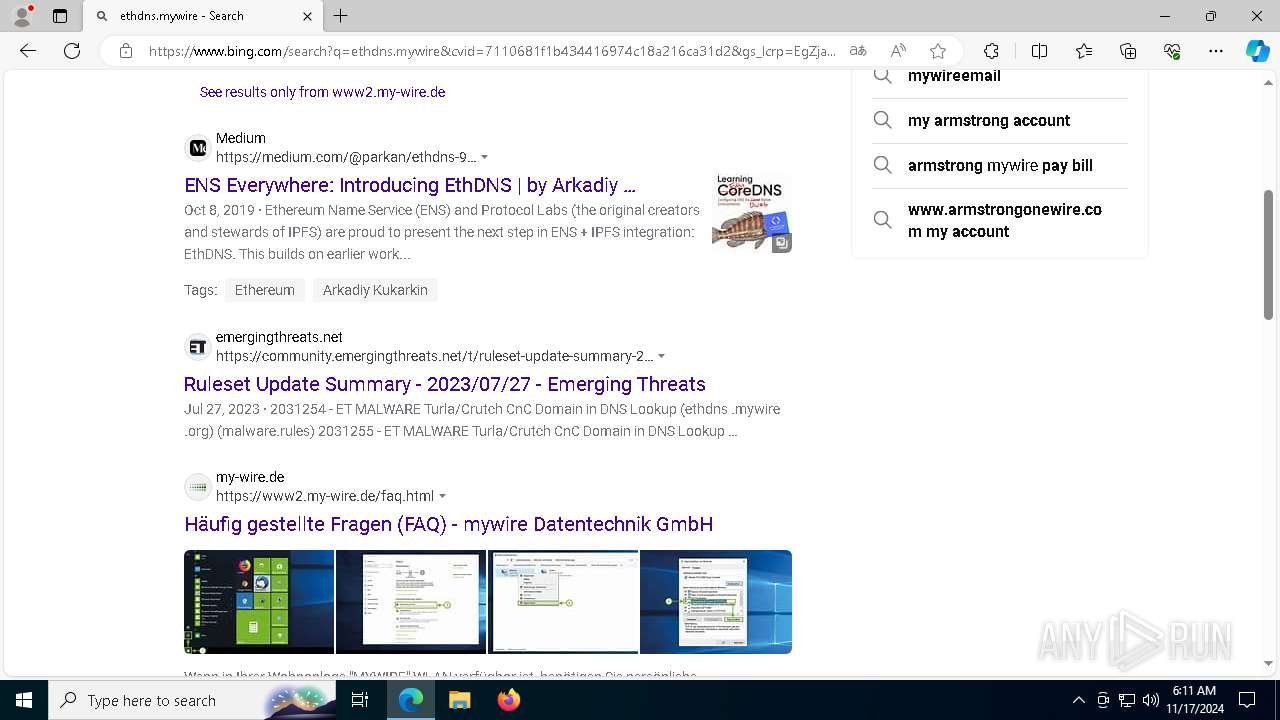This screenshot has width=1280, height=720.
Task: Go back to the previous page
Action: pyautogui.click(x=28, y=51)
